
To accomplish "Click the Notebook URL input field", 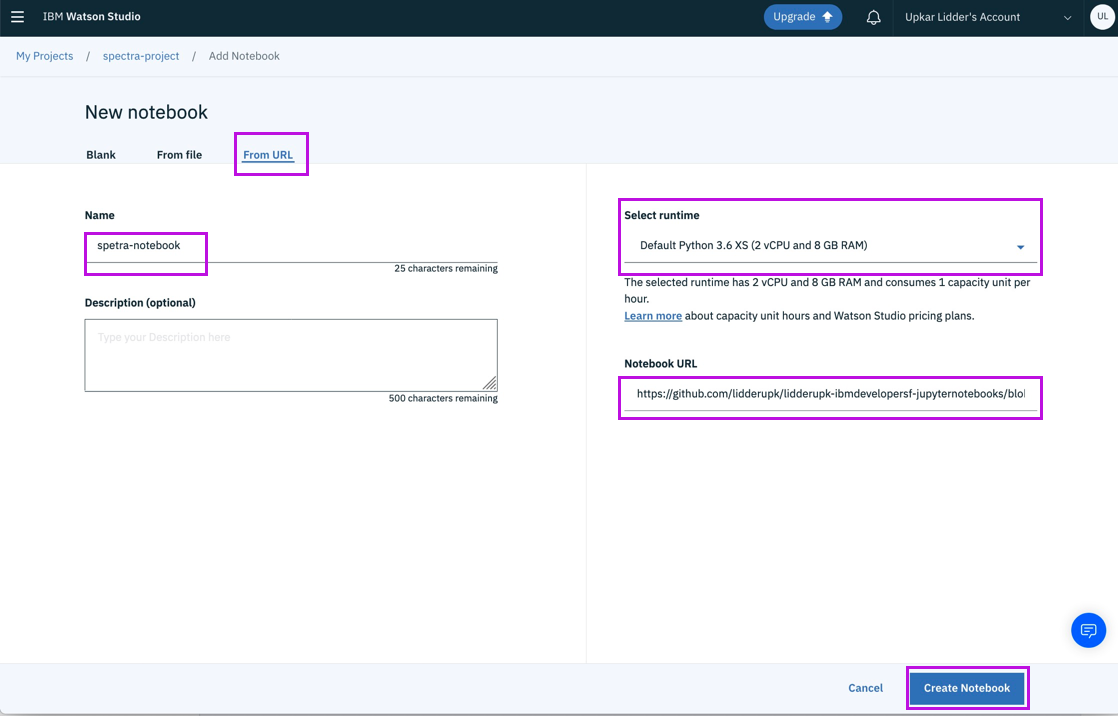I will pos(831,394).
